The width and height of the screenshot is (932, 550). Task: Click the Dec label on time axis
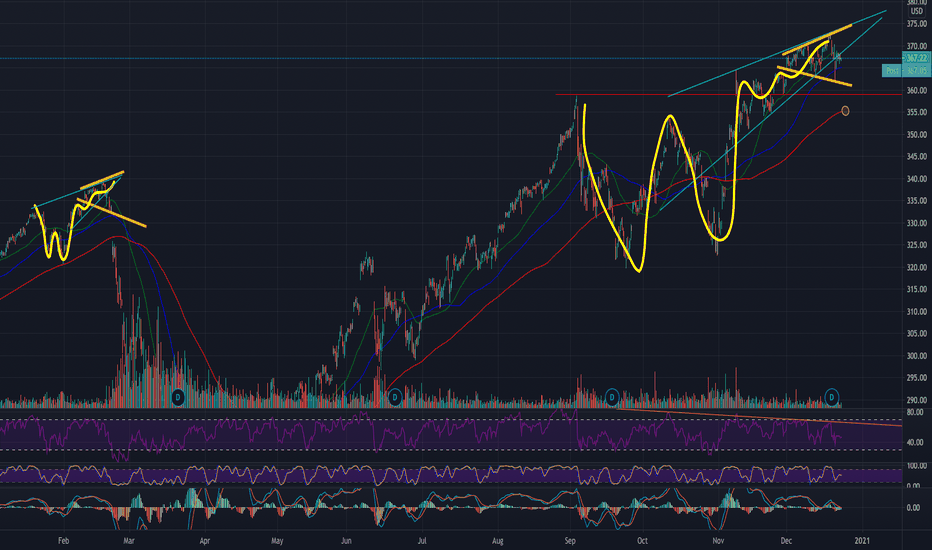[x=786, y=541]
